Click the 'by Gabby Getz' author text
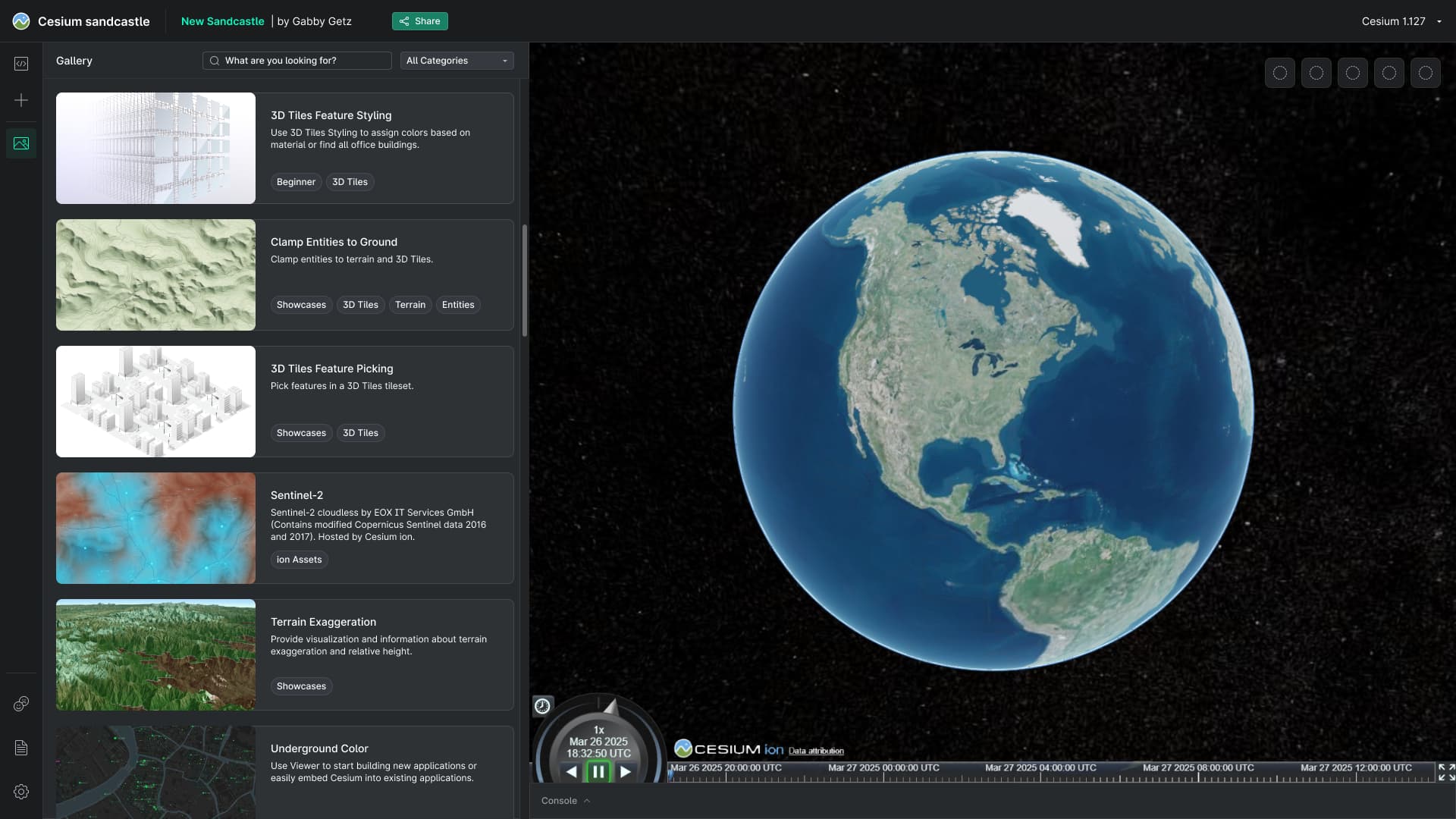 tap(314, 21)
